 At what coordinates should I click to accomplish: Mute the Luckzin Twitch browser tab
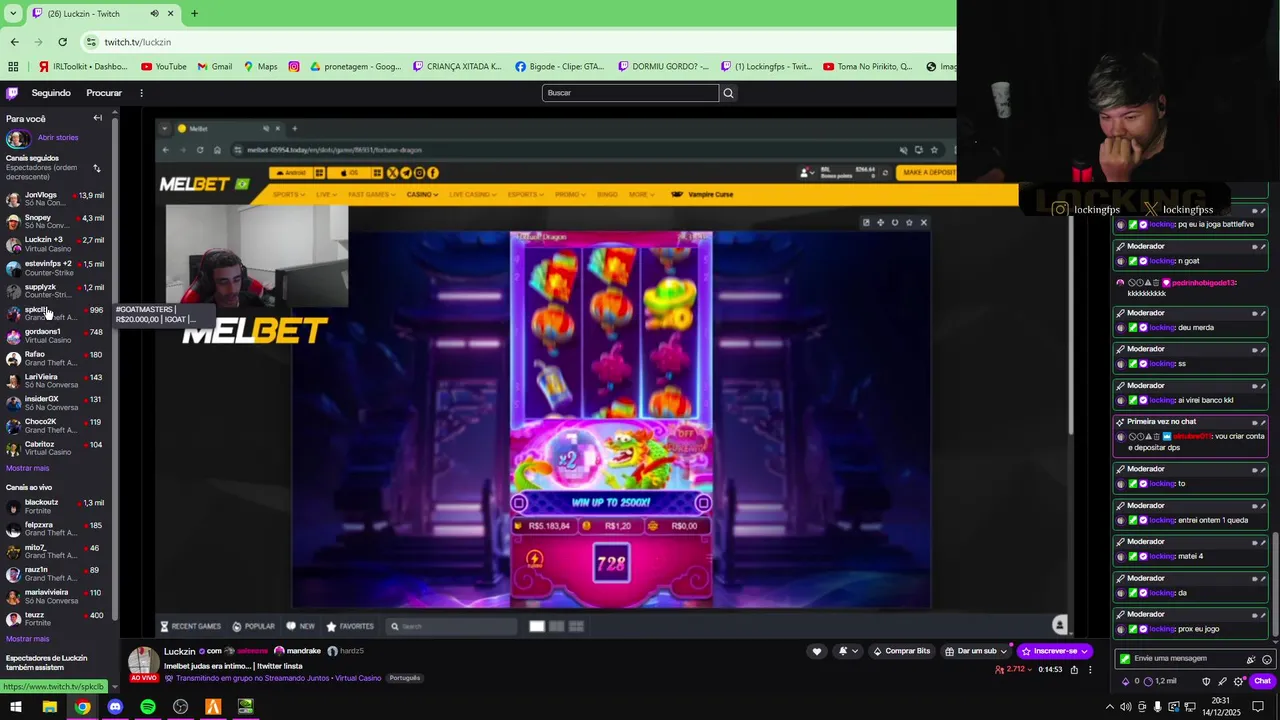154,14
